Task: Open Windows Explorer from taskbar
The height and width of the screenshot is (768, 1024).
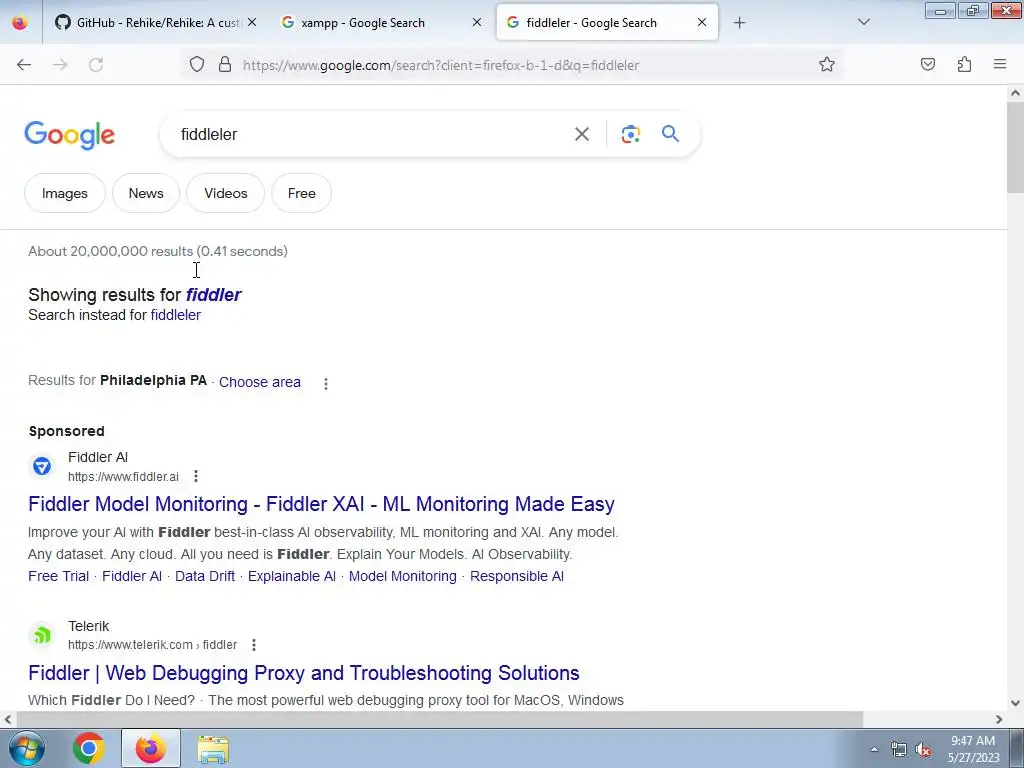Action: 214,748
